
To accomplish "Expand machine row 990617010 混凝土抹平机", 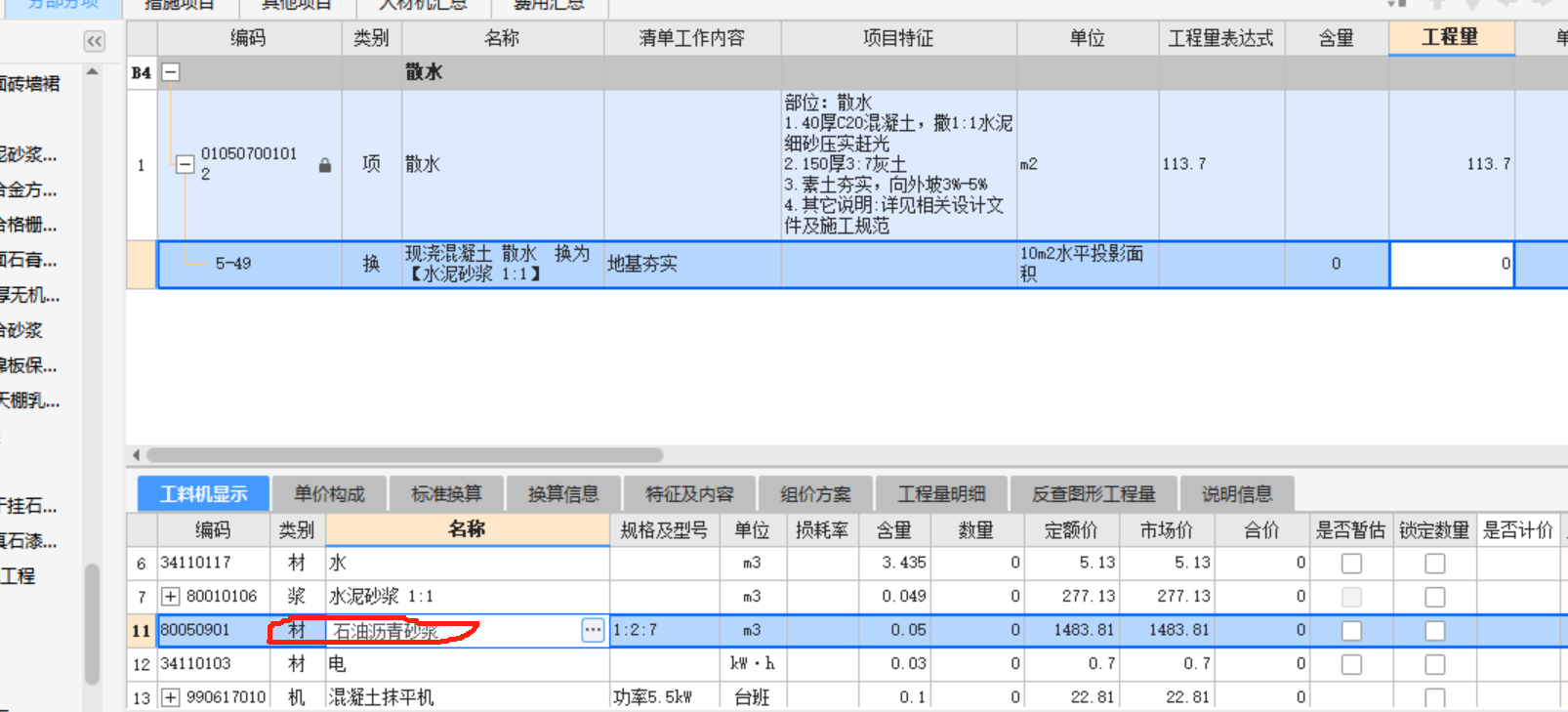I will pos(170,697).
